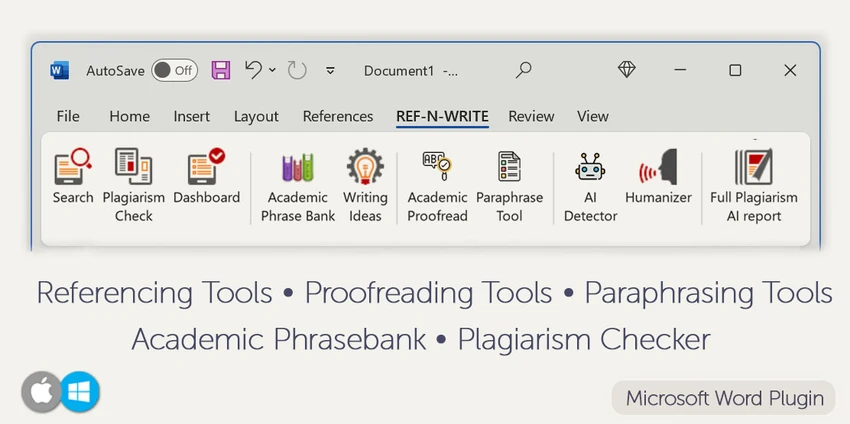Viewport: 850px width, 424px height.
Task: Generate Full Plagiarism AI report
Action: tap(754, 186)
